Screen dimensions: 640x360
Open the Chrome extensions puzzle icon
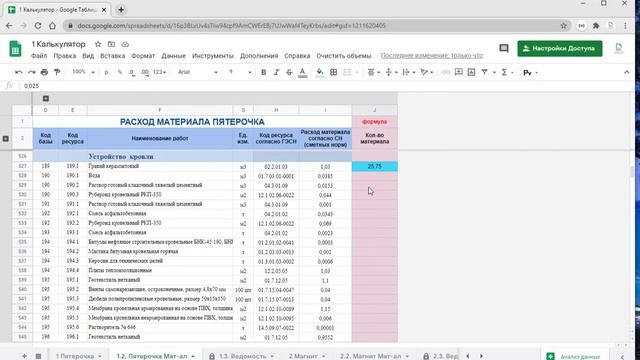(x=596, y=26)
